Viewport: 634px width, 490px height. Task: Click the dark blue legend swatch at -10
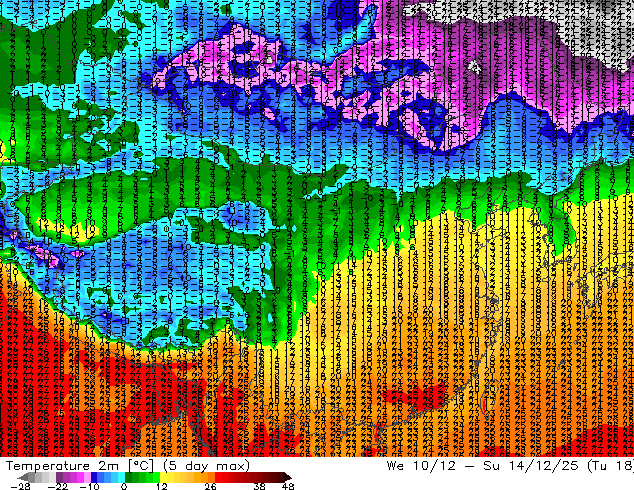click(94, 477)
